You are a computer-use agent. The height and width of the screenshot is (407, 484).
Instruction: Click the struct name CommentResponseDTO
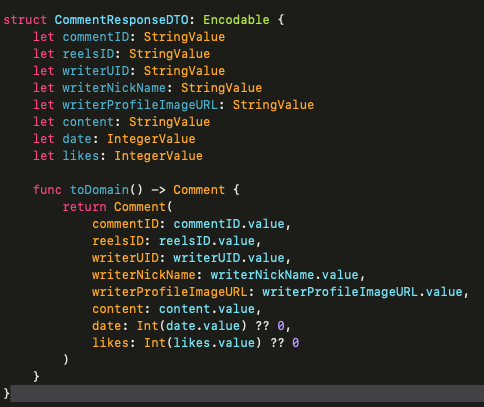[x=122, y=20]
